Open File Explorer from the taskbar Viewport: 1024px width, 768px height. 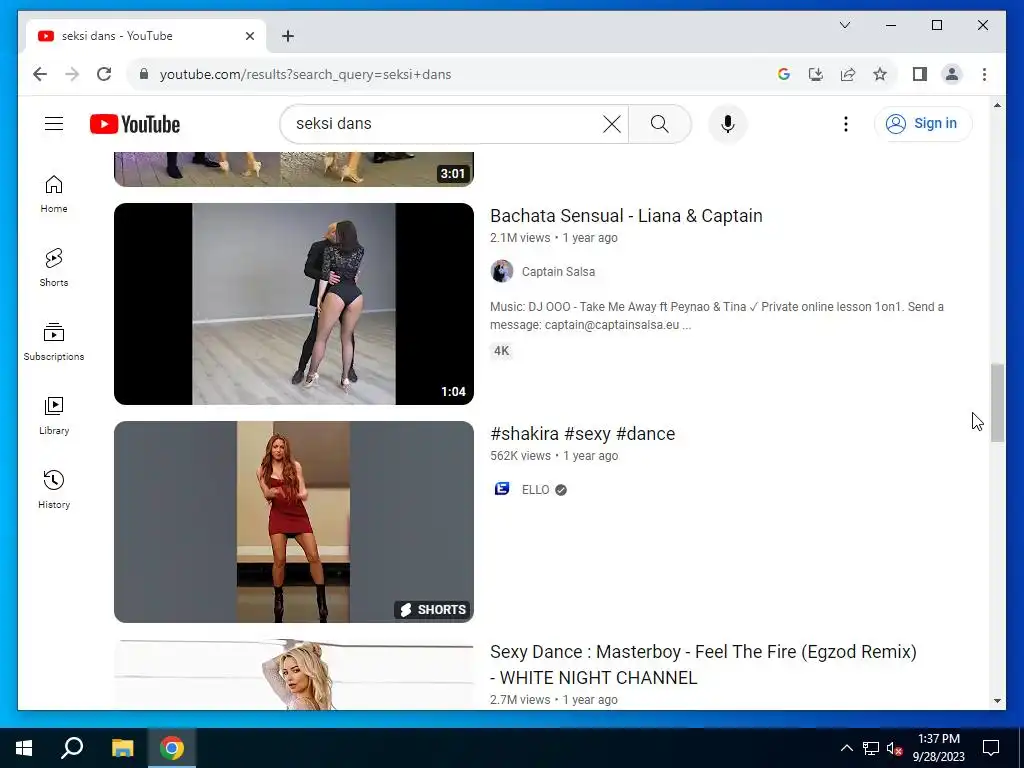(122, 748)
